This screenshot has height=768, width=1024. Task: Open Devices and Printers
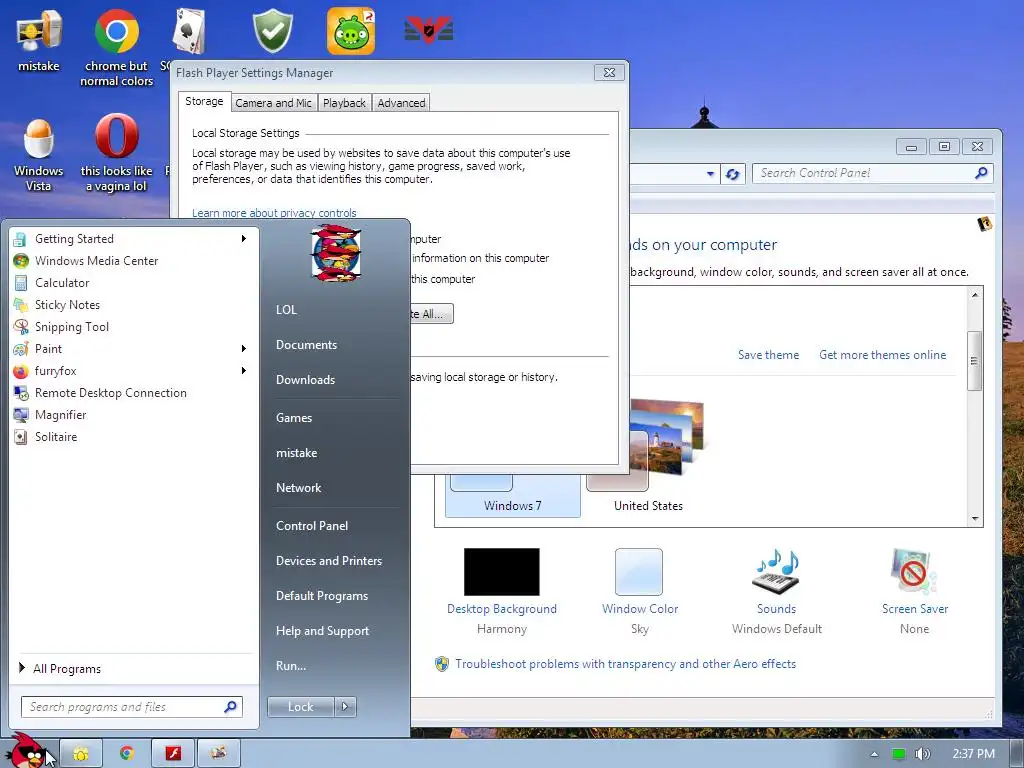(x=328, y=561)
